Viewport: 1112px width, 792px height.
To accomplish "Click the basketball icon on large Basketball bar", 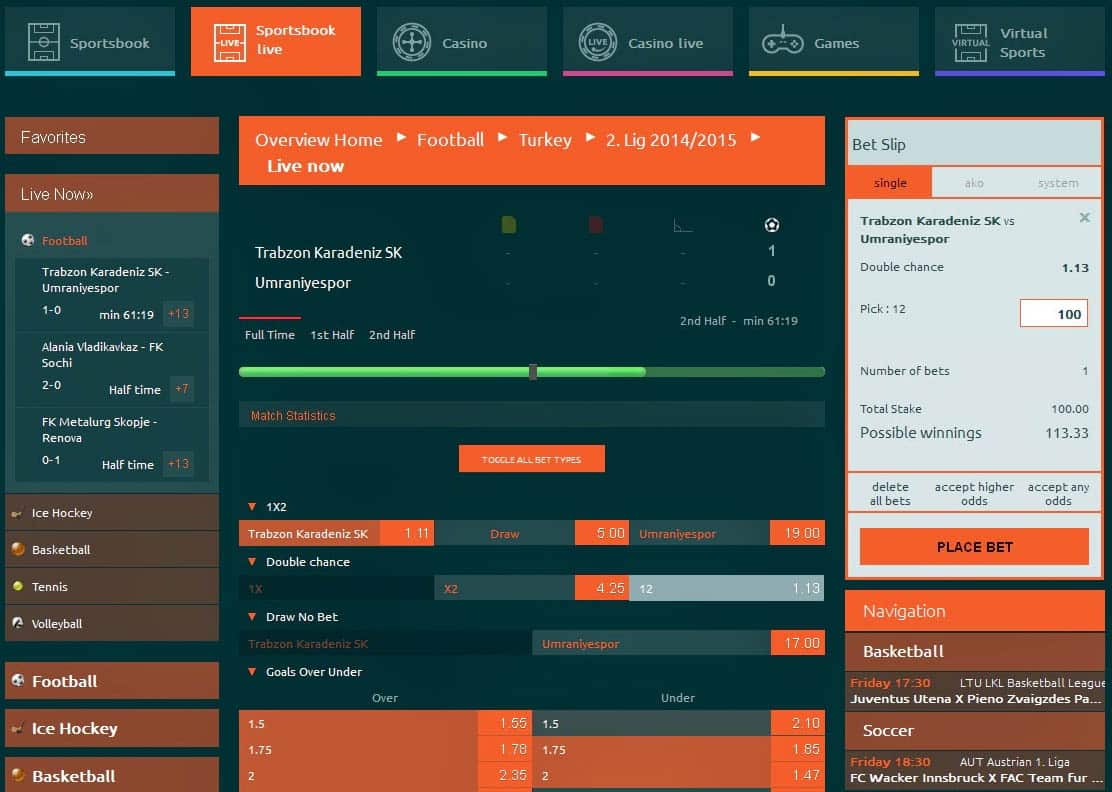I will click(18, 775).
